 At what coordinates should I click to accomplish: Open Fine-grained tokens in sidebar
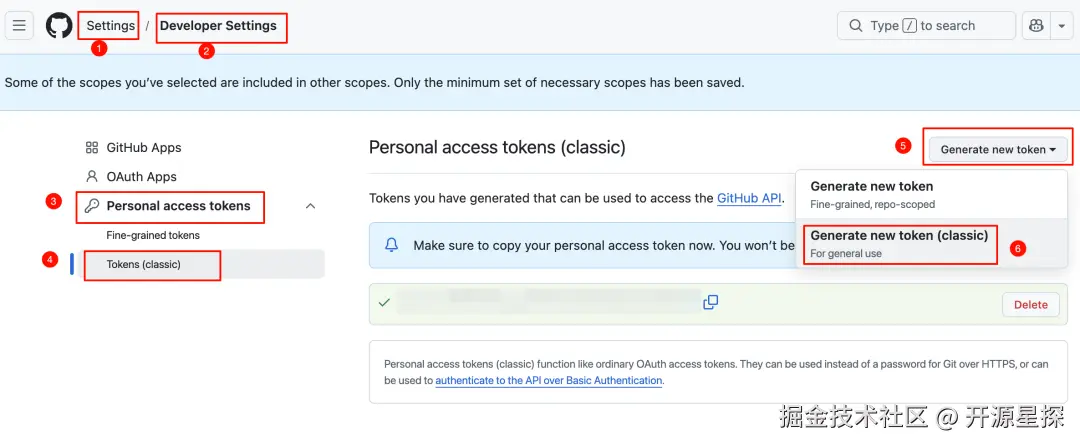153,236
